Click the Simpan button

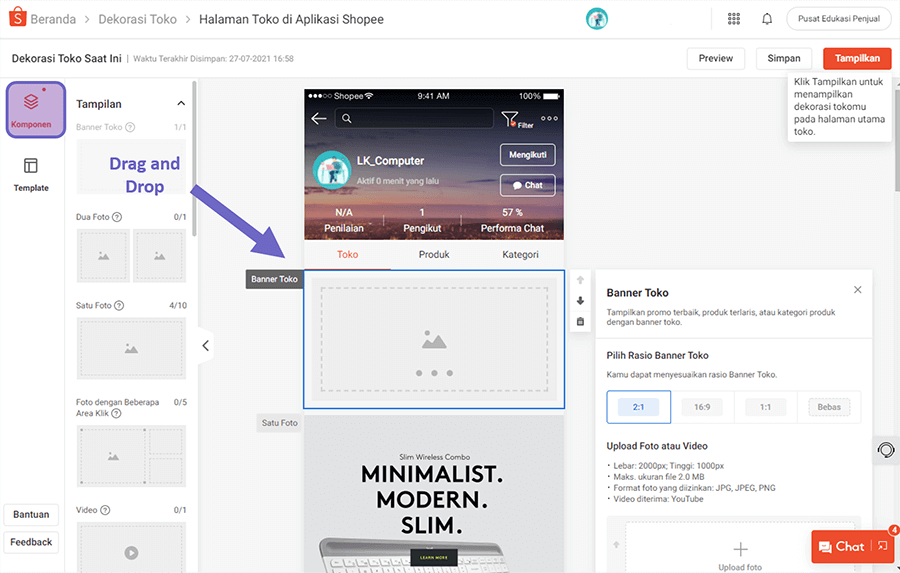pos(784,58)
